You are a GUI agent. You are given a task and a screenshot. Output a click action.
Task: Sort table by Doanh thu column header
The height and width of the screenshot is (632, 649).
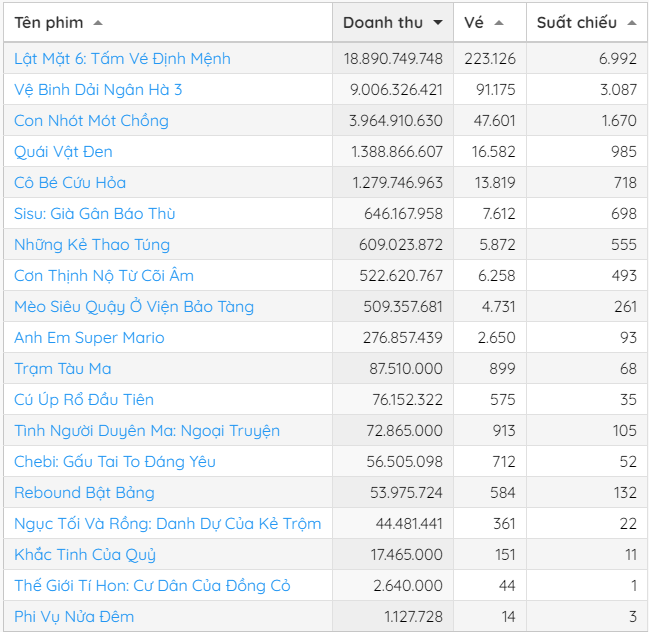click(382, 23)
